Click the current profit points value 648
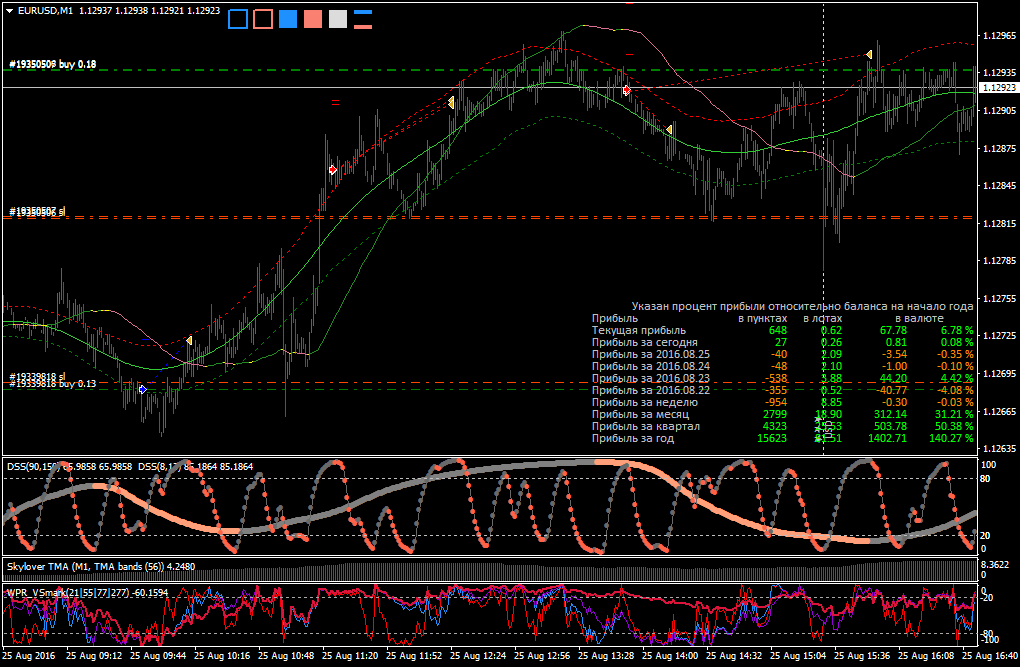The width and height of the screenshot is (1020, 667). point(777,331)
